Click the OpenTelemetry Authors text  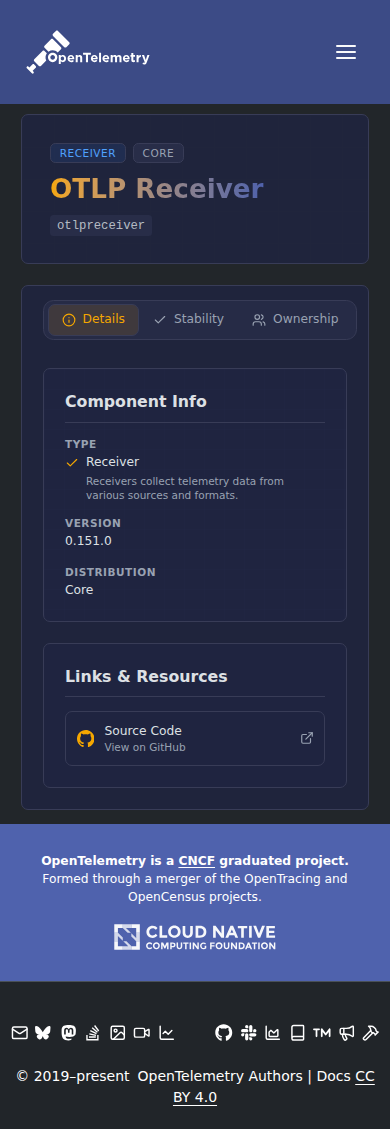pos(220,1076)
